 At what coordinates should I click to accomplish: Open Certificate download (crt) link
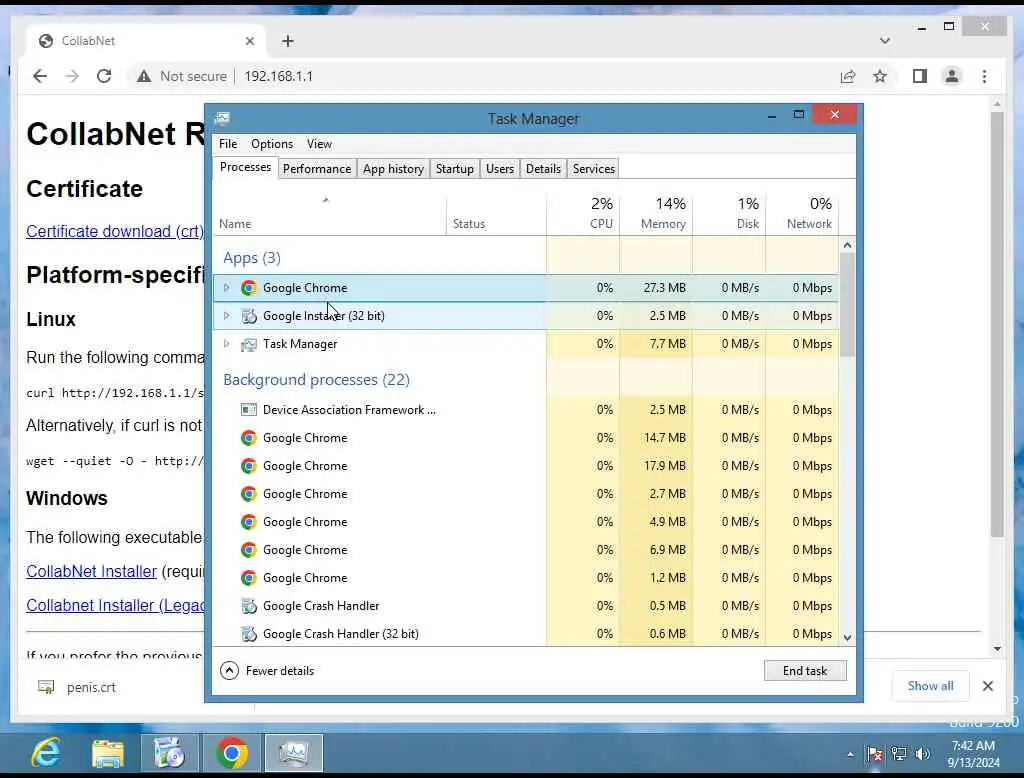click(x=115, y=231)
